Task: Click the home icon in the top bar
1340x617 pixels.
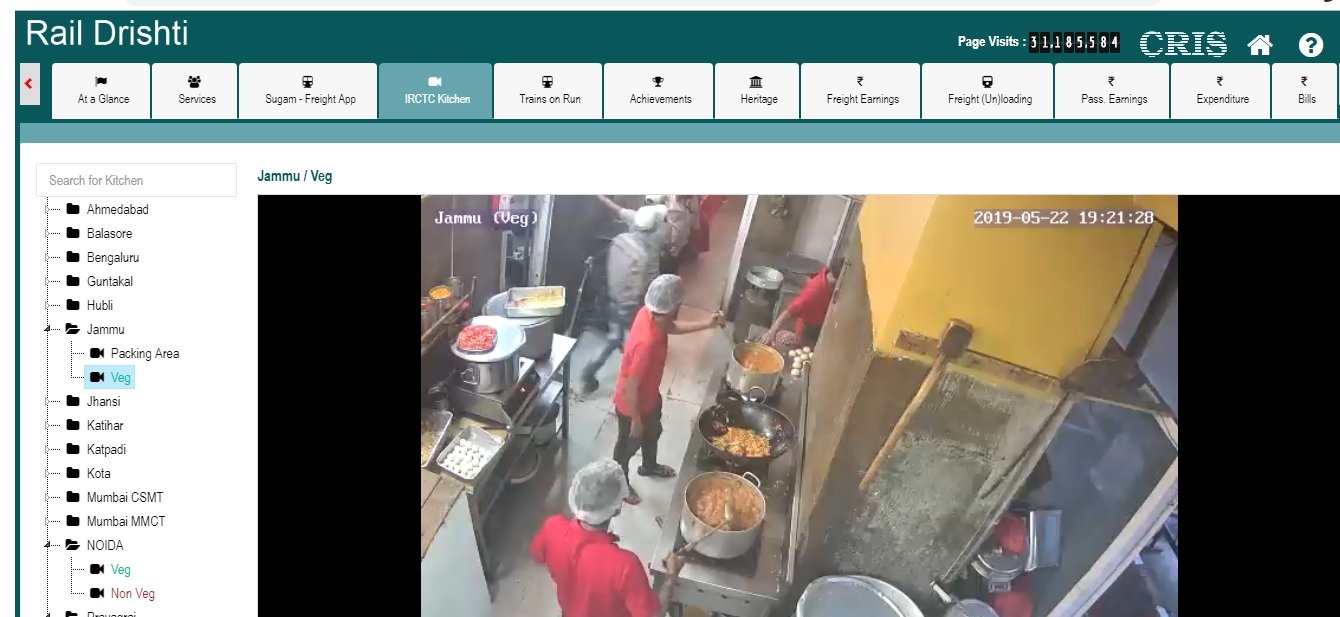Action: pyautogui.click(x=1261, y=44)
